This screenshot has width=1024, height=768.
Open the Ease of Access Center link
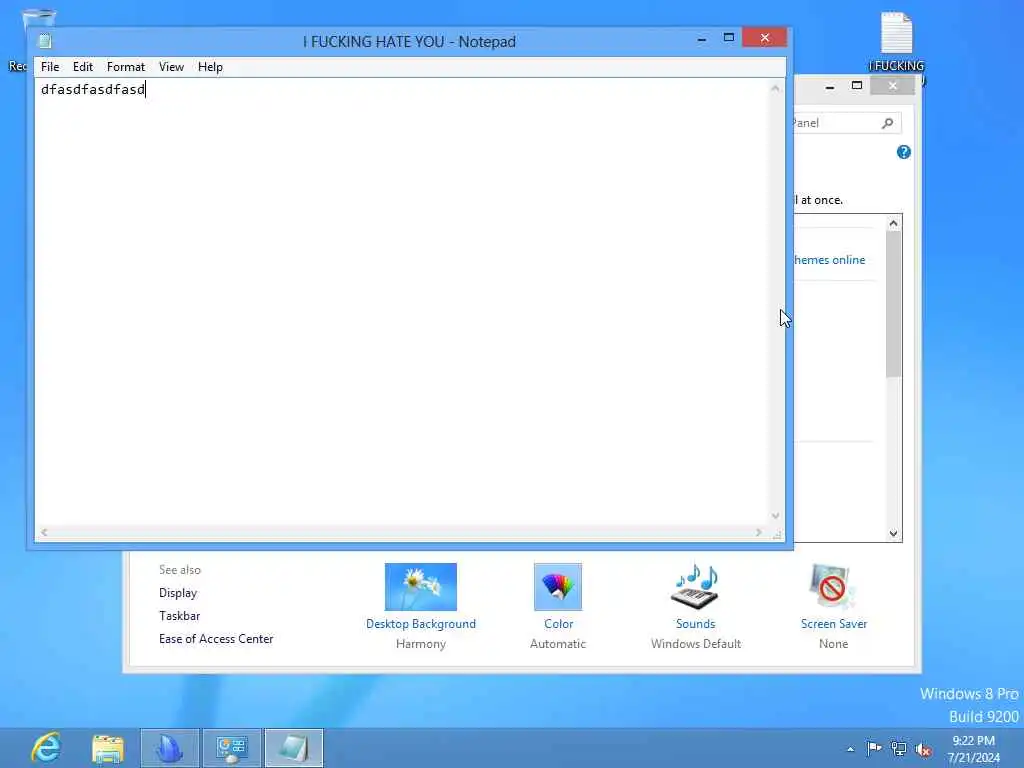tap(216, 639)
